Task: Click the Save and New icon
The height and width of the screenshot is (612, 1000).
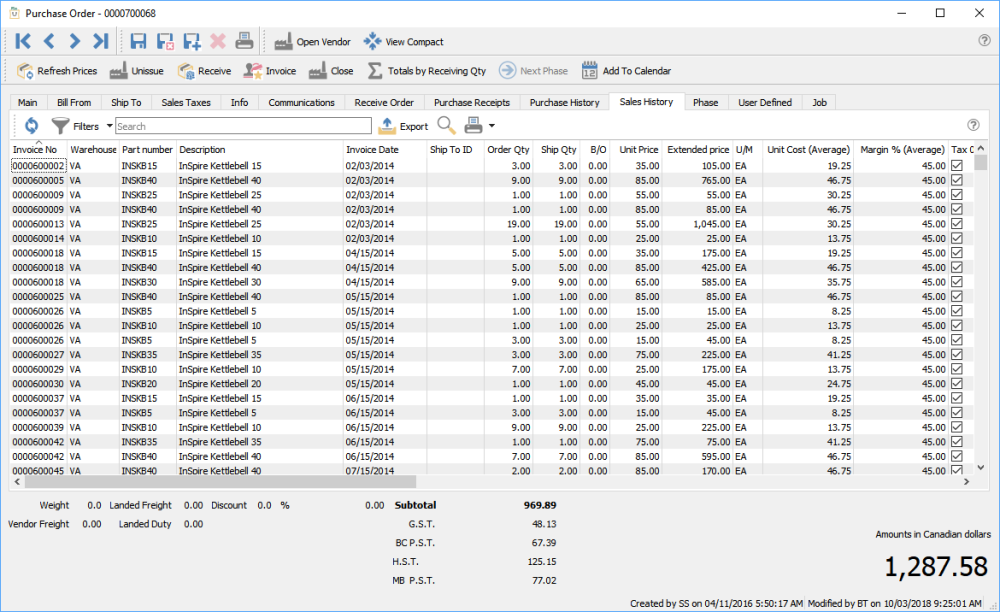Action: [192, 41]
